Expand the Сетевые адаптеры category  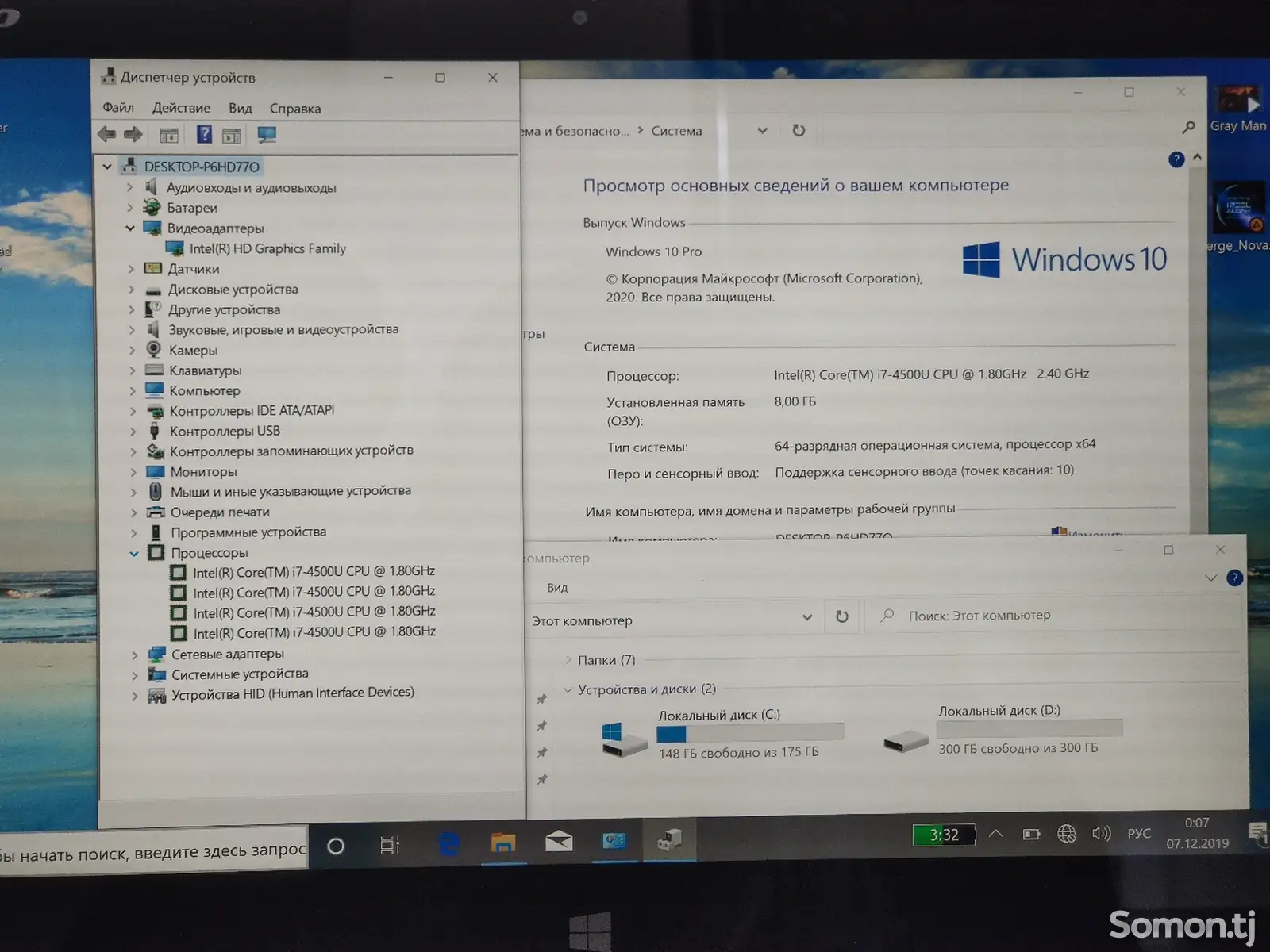click(134, 654)
